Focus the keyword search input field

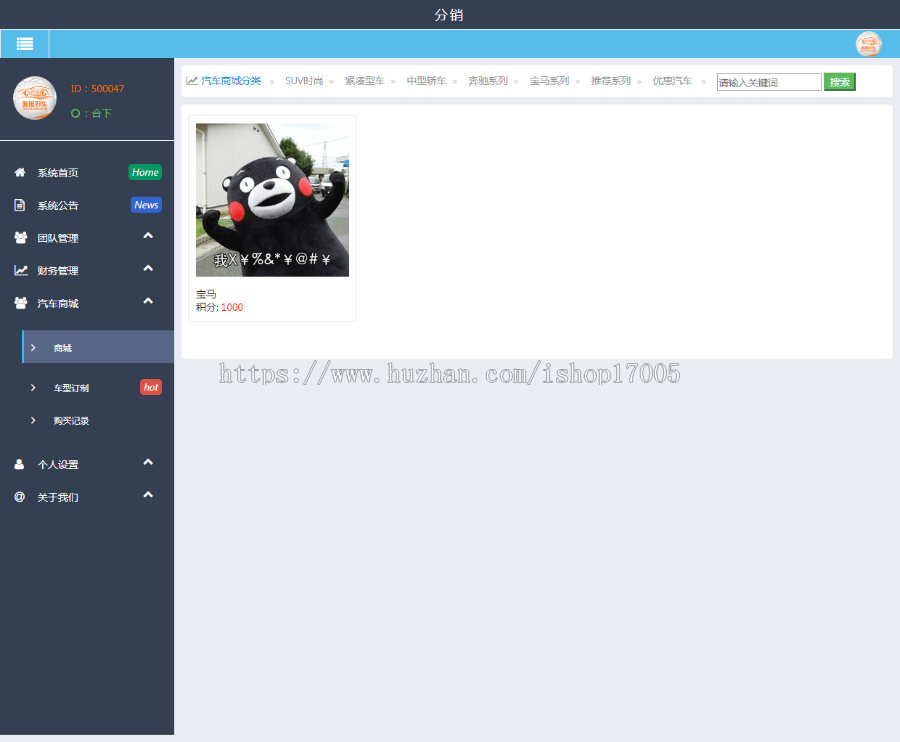tap(769, 82)
